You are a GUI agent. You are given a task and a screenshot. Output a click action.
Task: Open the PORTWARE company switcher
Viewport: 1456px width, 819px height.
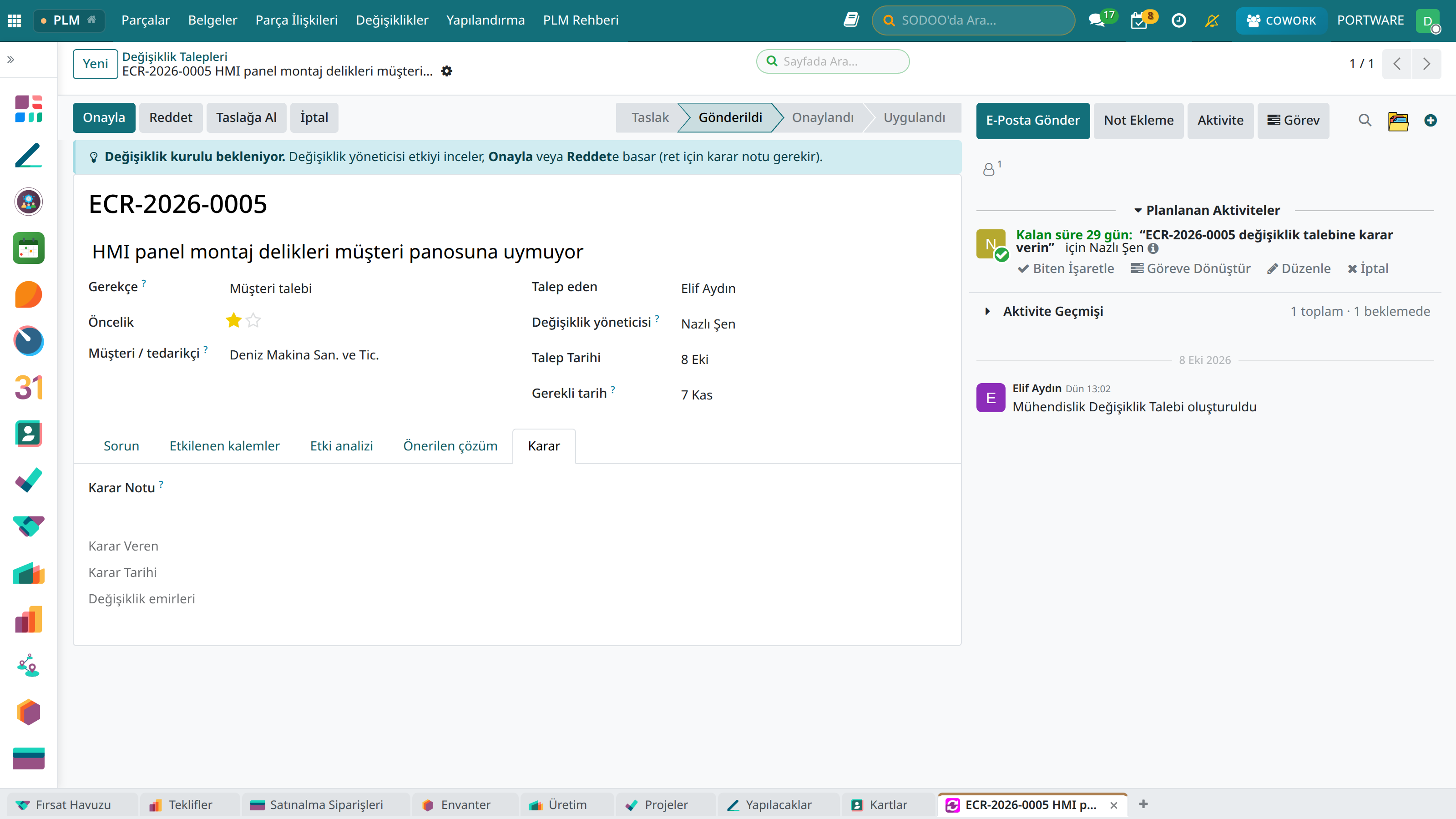tap(1370, 20)
